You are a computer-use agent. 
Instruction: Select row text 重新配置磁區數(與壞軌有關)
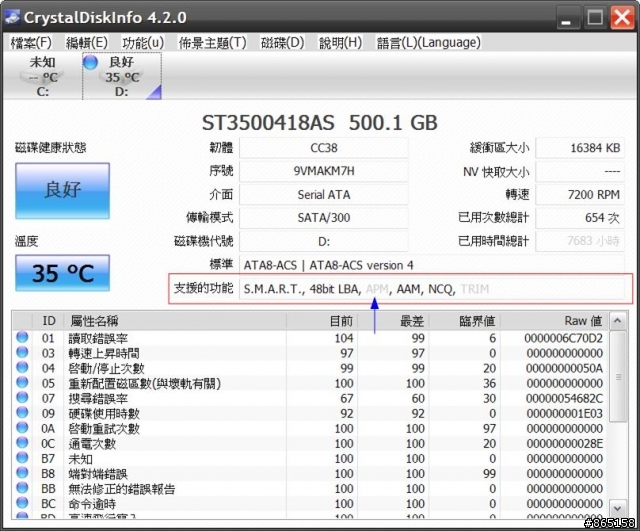(x=144, y=384)
